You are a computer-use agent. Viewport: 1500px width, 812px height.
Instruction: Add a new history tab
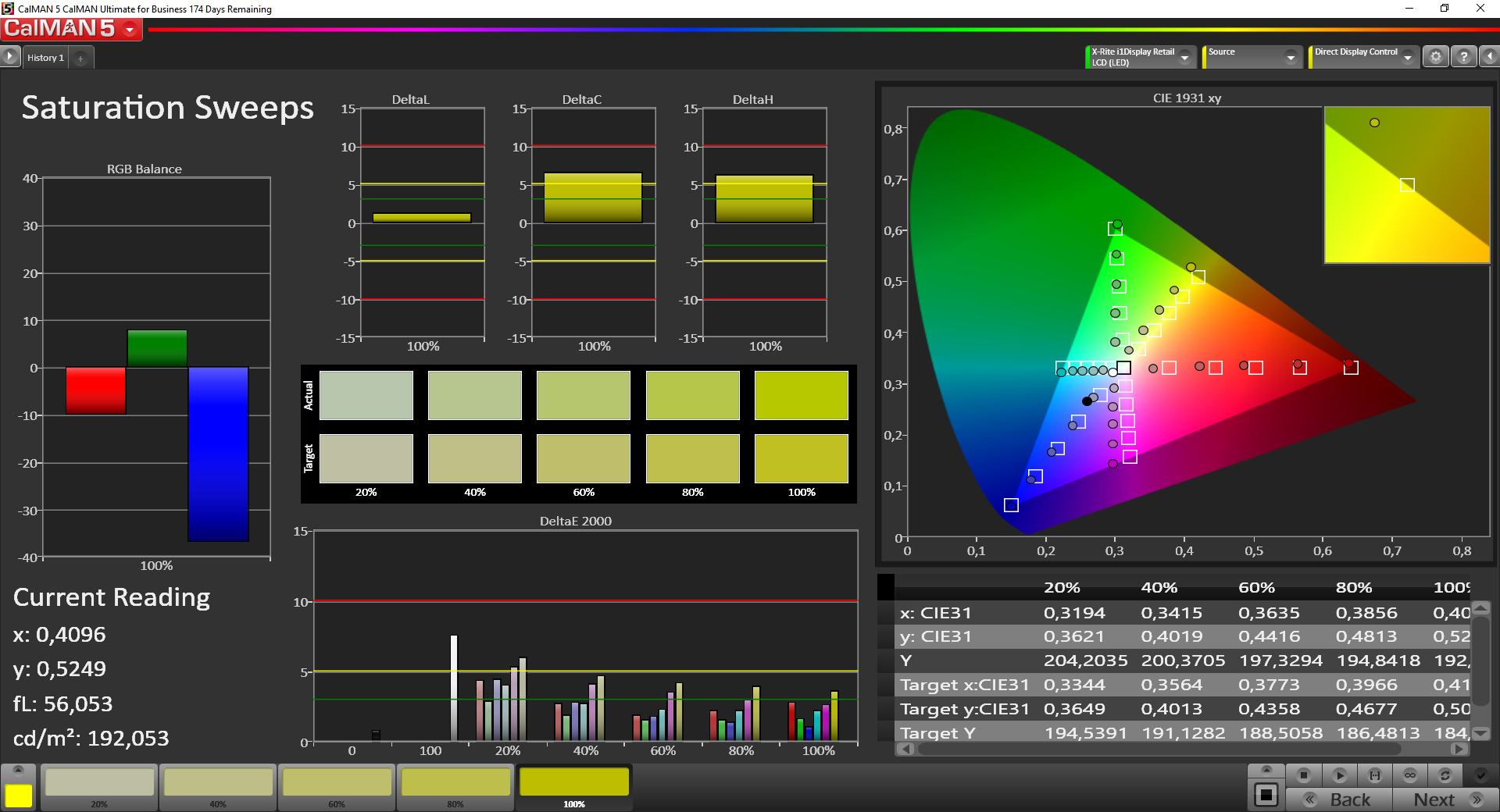[x=80, y=58]
